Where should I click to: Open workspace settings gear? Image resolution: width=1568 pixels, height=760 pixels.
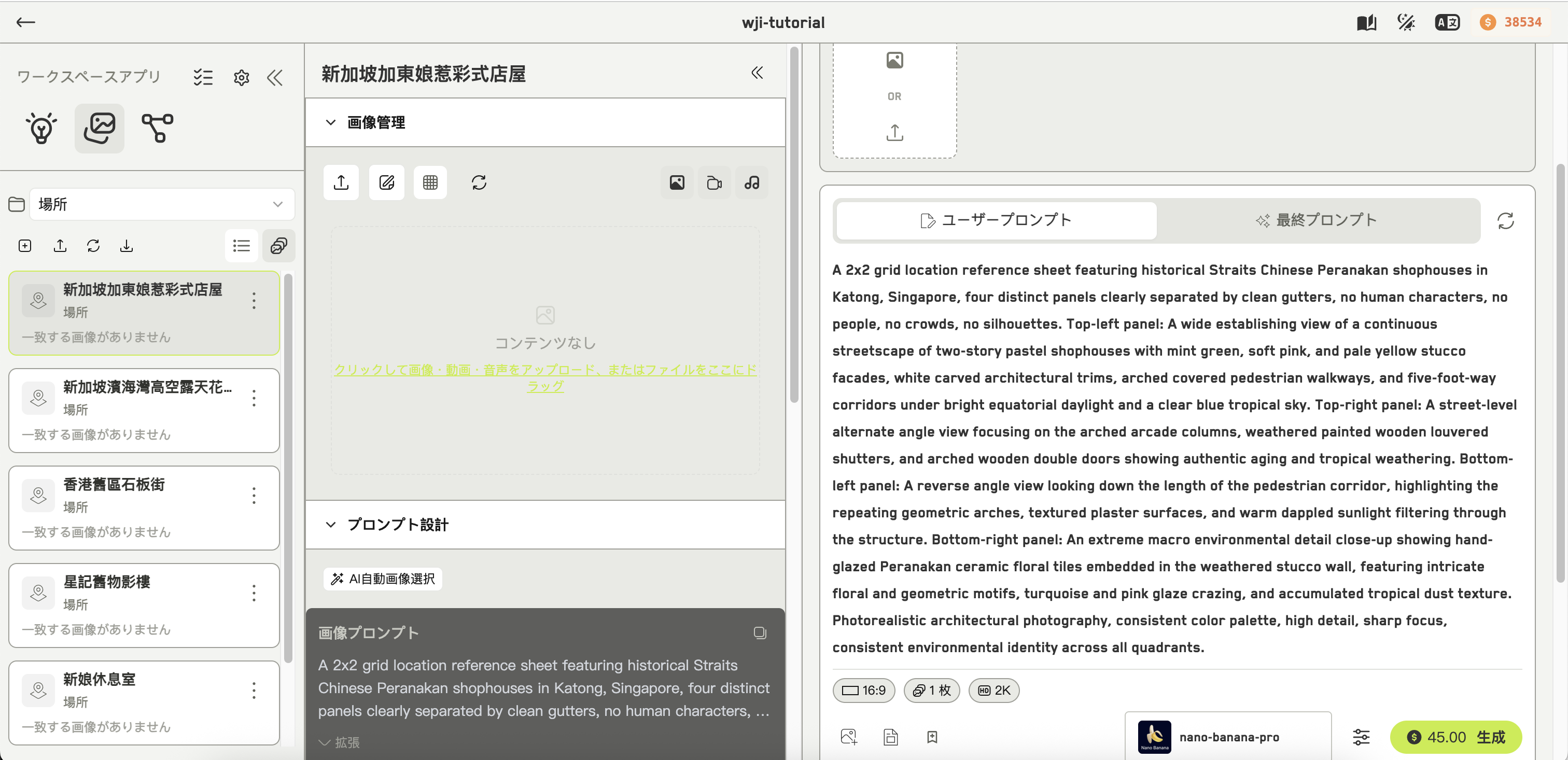(x=242, y=77)
